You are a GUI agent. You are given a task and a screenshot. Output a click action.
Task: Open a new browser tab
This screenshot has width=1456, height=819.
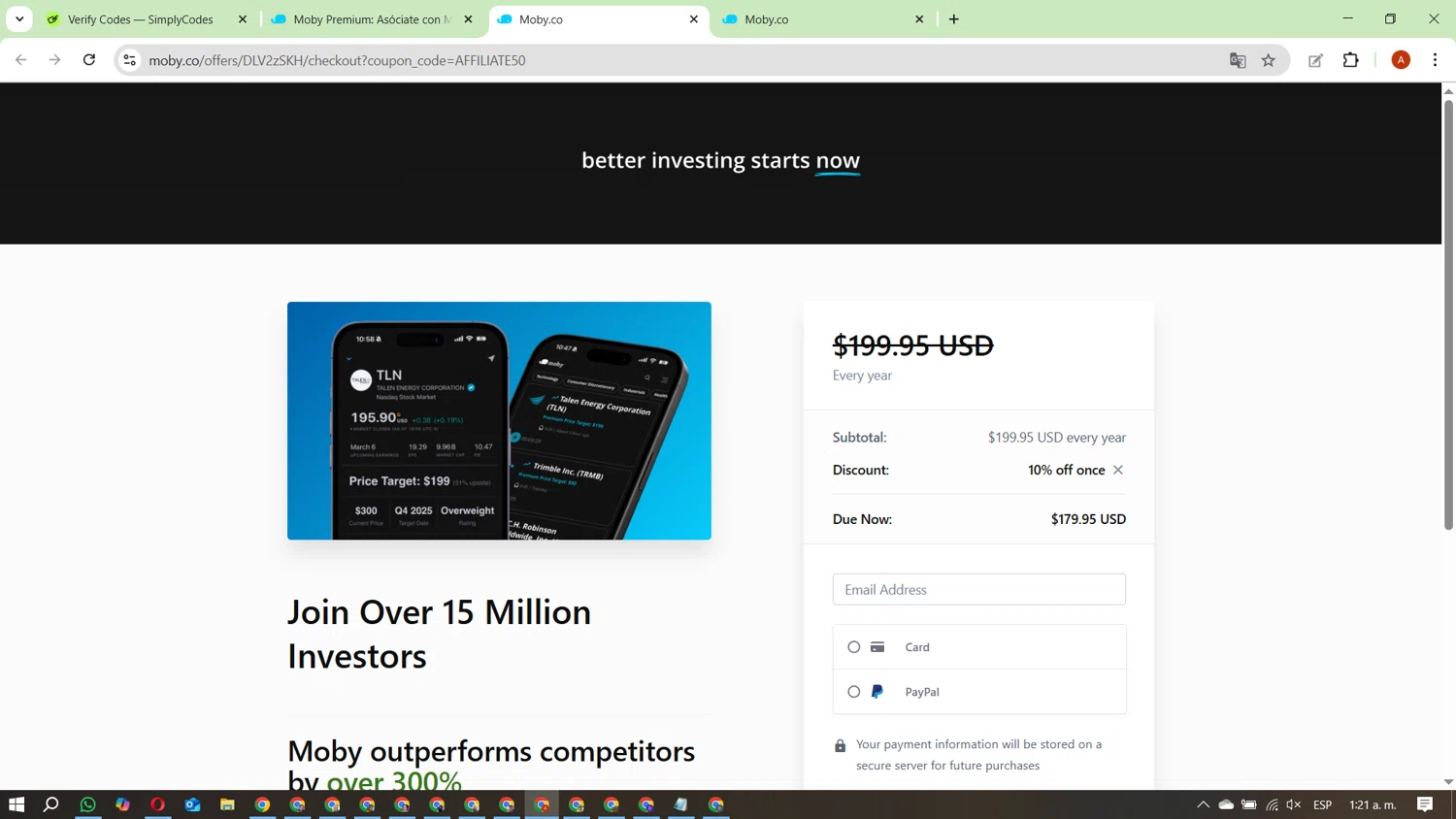[954, 19]
